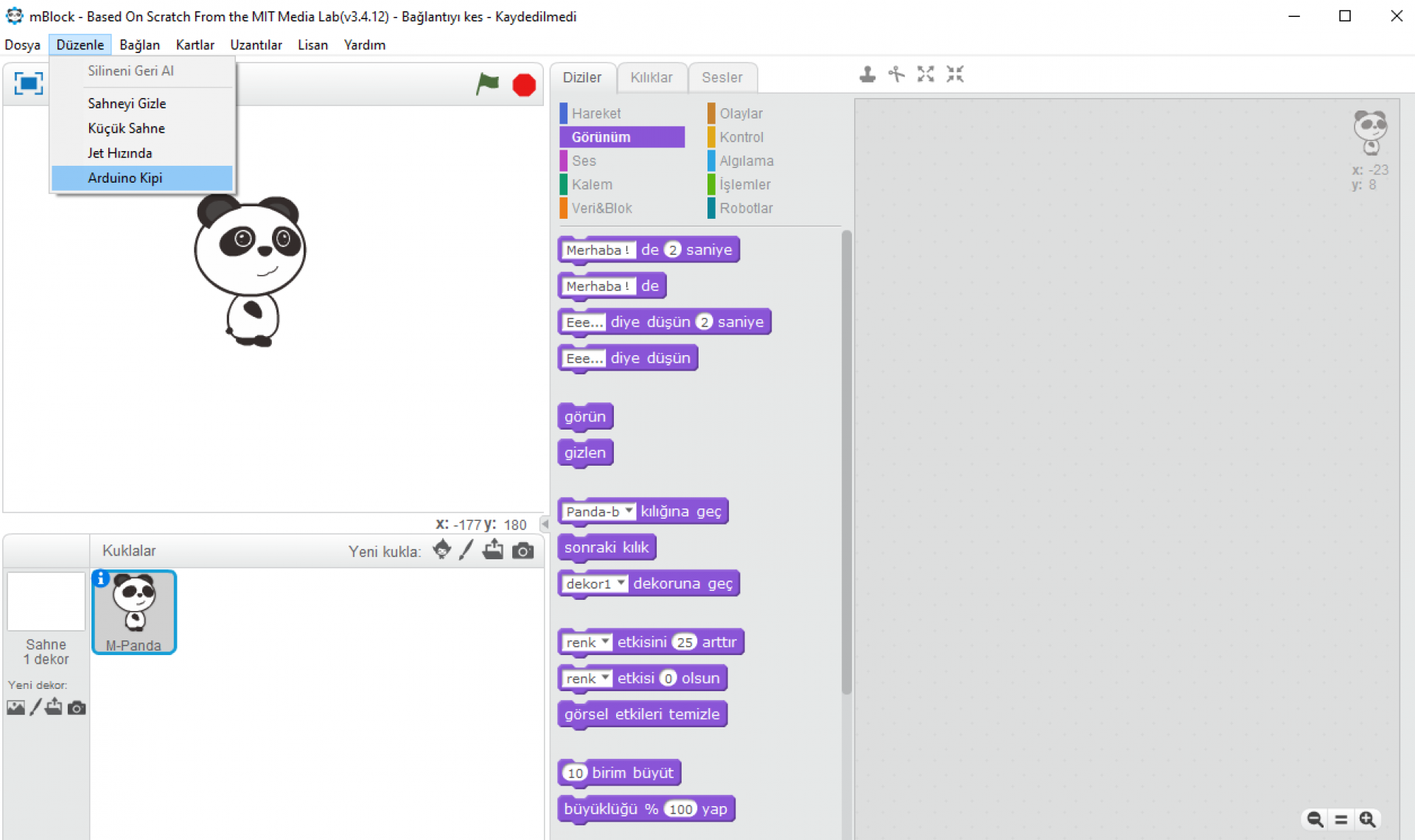
Task: Open the Uzantılar menu
Action: point(256,45)
